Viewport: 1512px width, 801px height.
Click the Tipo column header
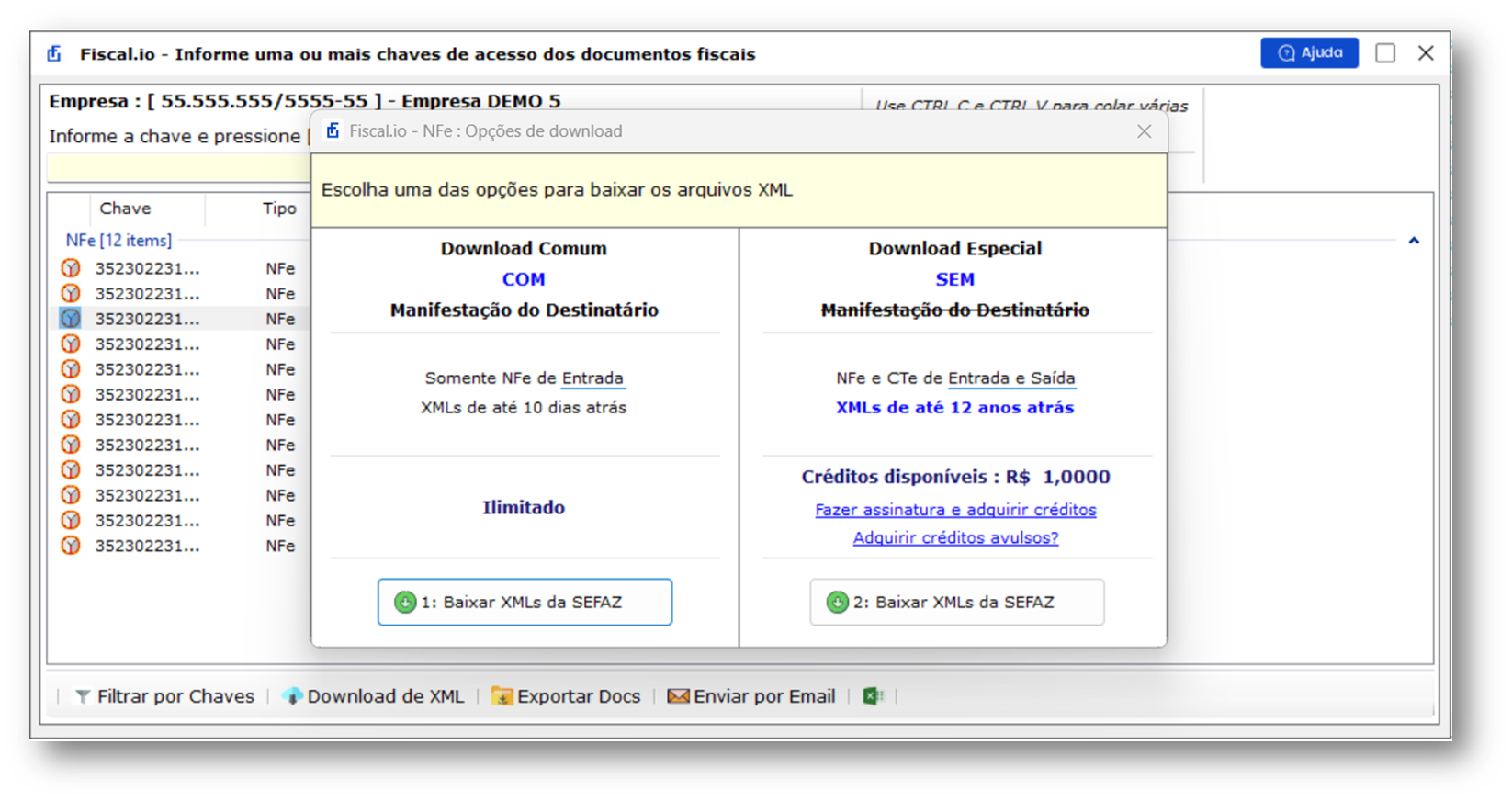(x=279, y=209)
